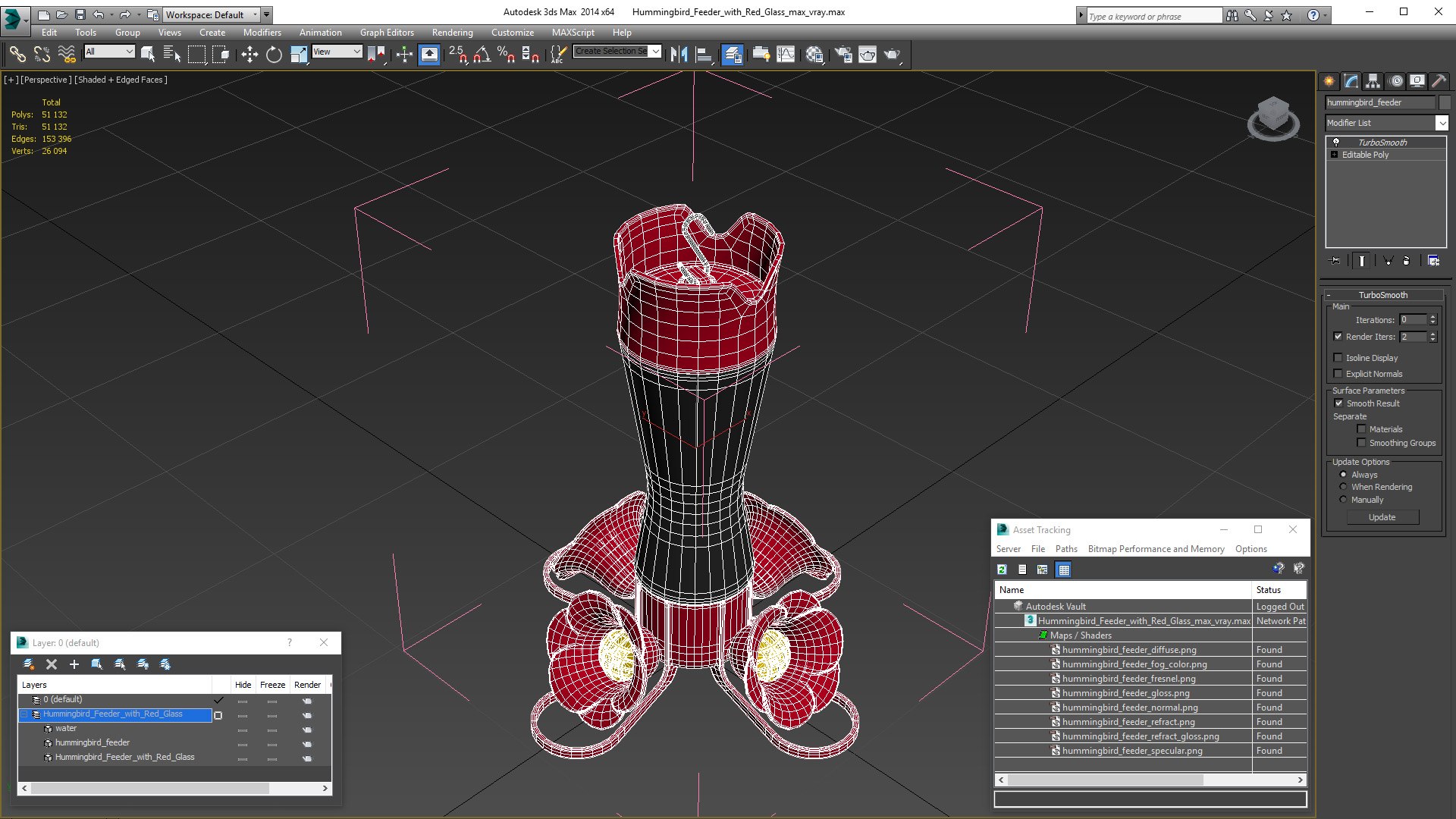This screenshot has width=1456, height=819.
Task: Open Bitmap Performance and Memory menu
Action: tap(1156, 549)
